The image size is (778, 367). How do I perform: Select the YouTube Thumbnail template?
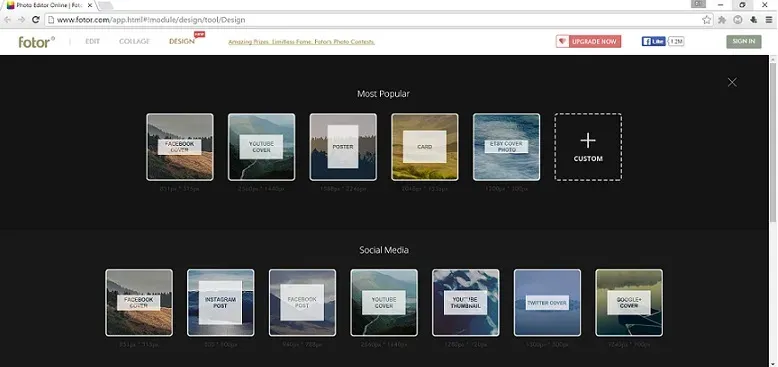[x=465, y=303]
